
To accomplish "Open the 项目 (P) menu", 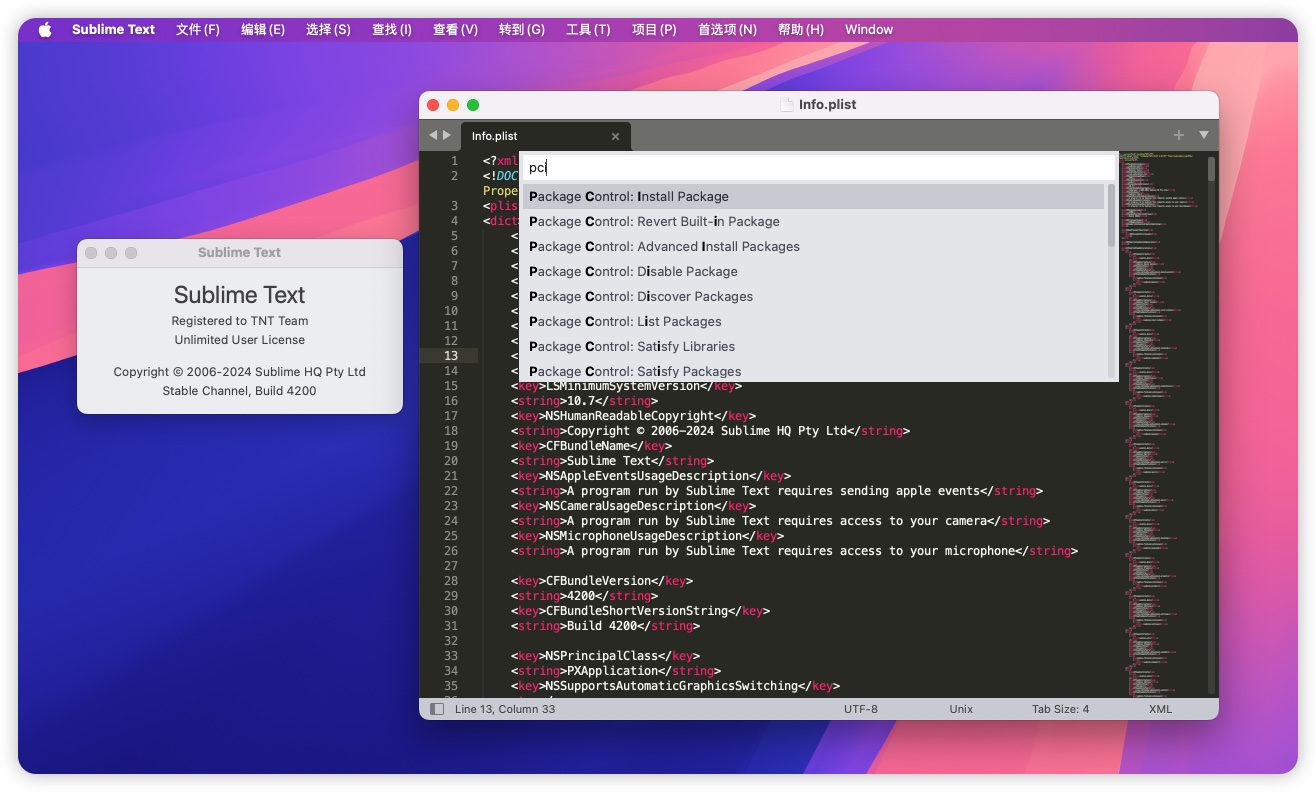I will (654, 29).
